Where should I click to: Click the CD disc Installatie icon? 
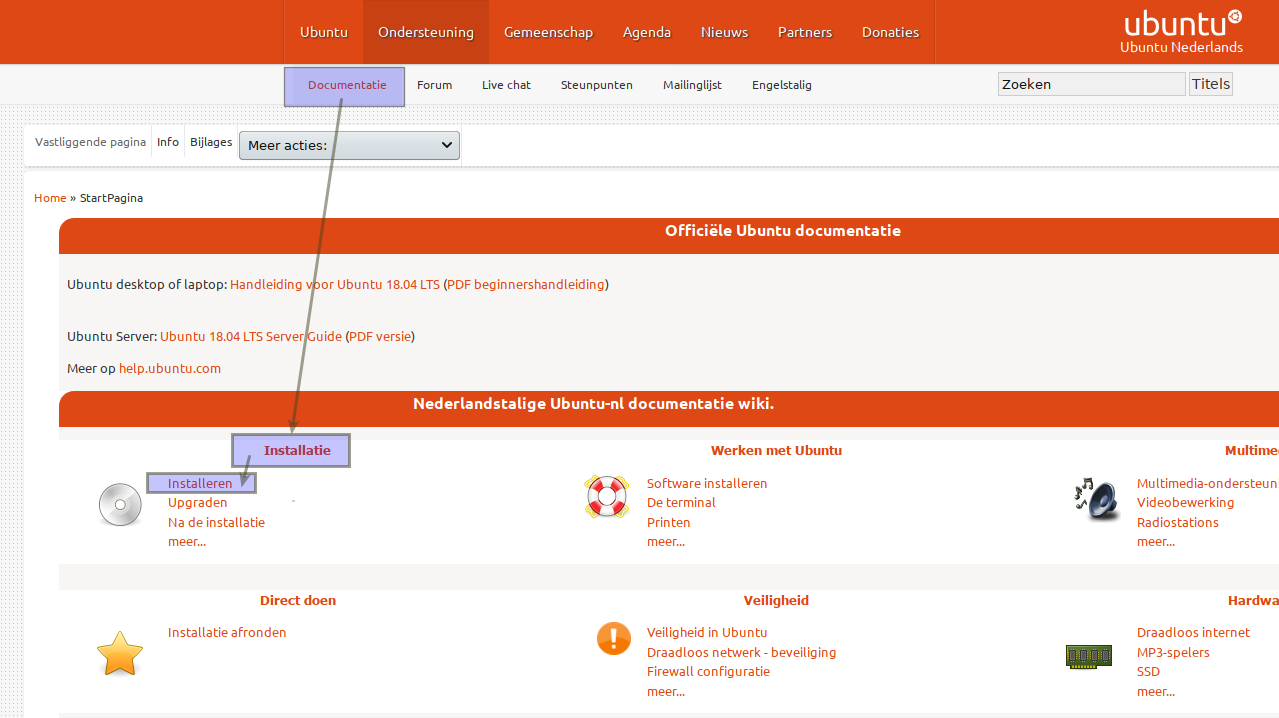pos(120,505)
